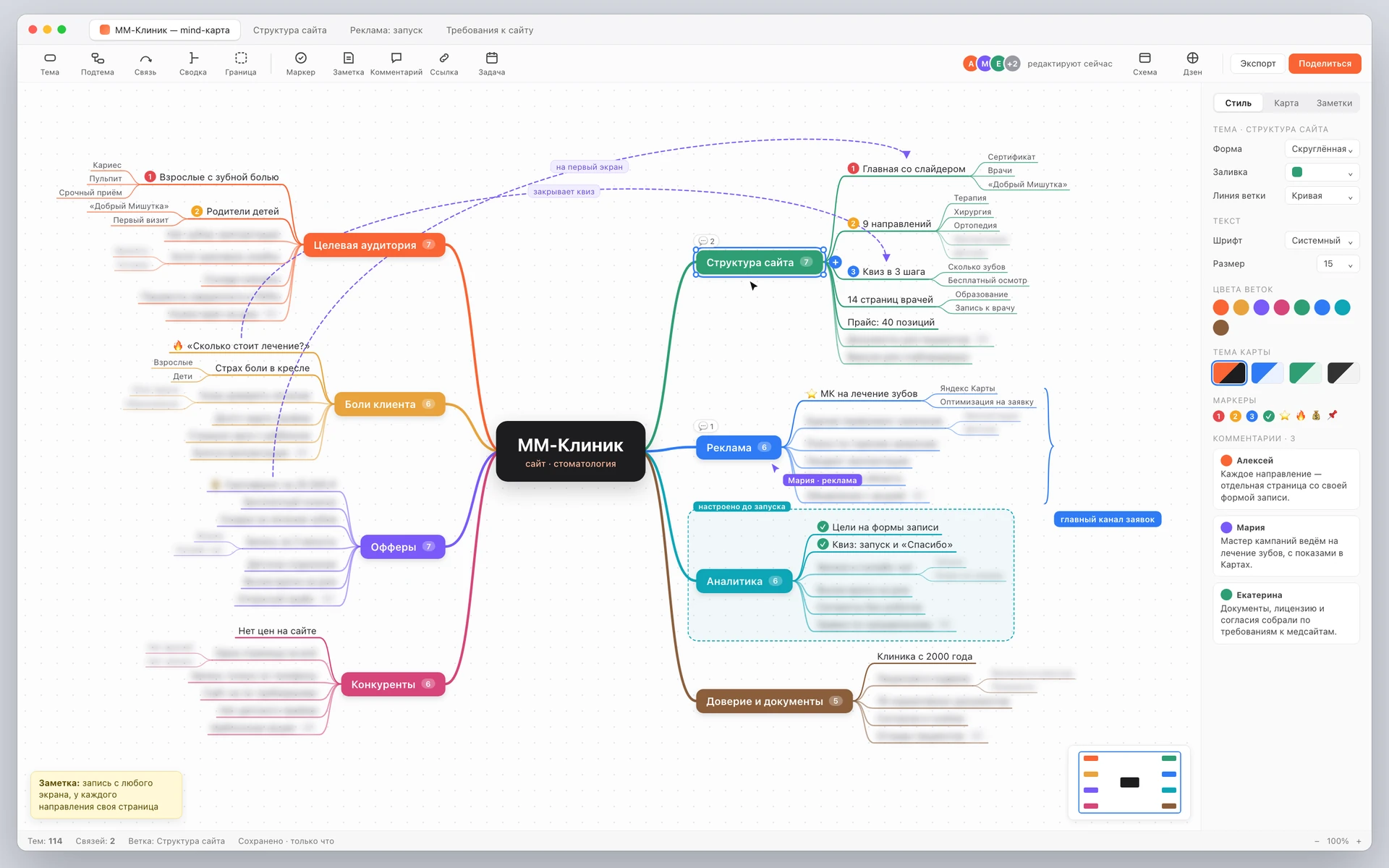1389x868 pixels.
Task: Choose the orange branch color swatch
Action: pyautogui.click(x=1220, y=307)
